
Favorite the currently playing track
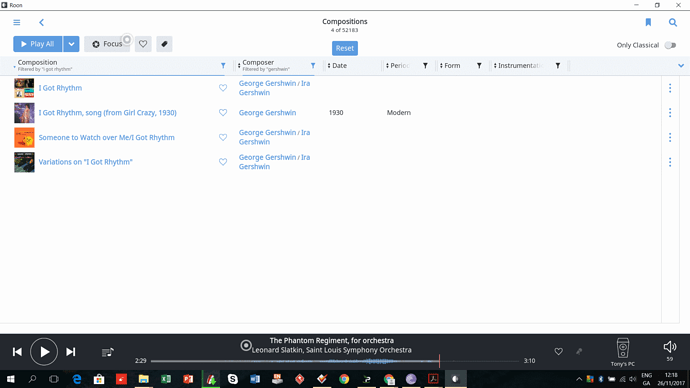558,351
